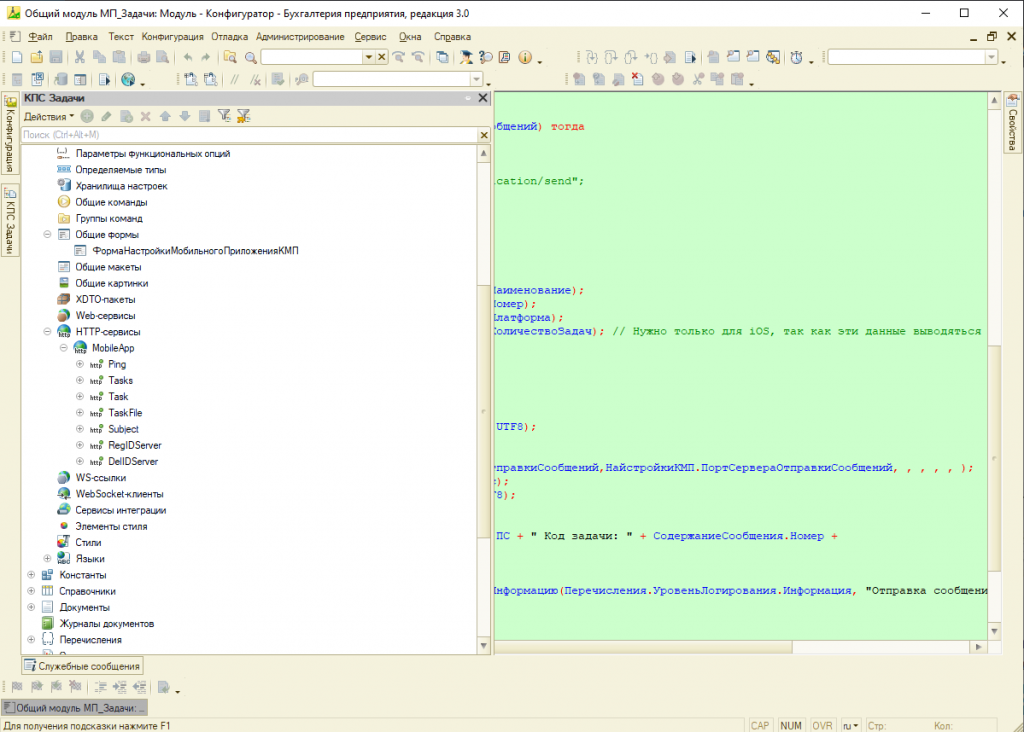
Task: Click the New document toolbar icon
Action: coord(16,58)
